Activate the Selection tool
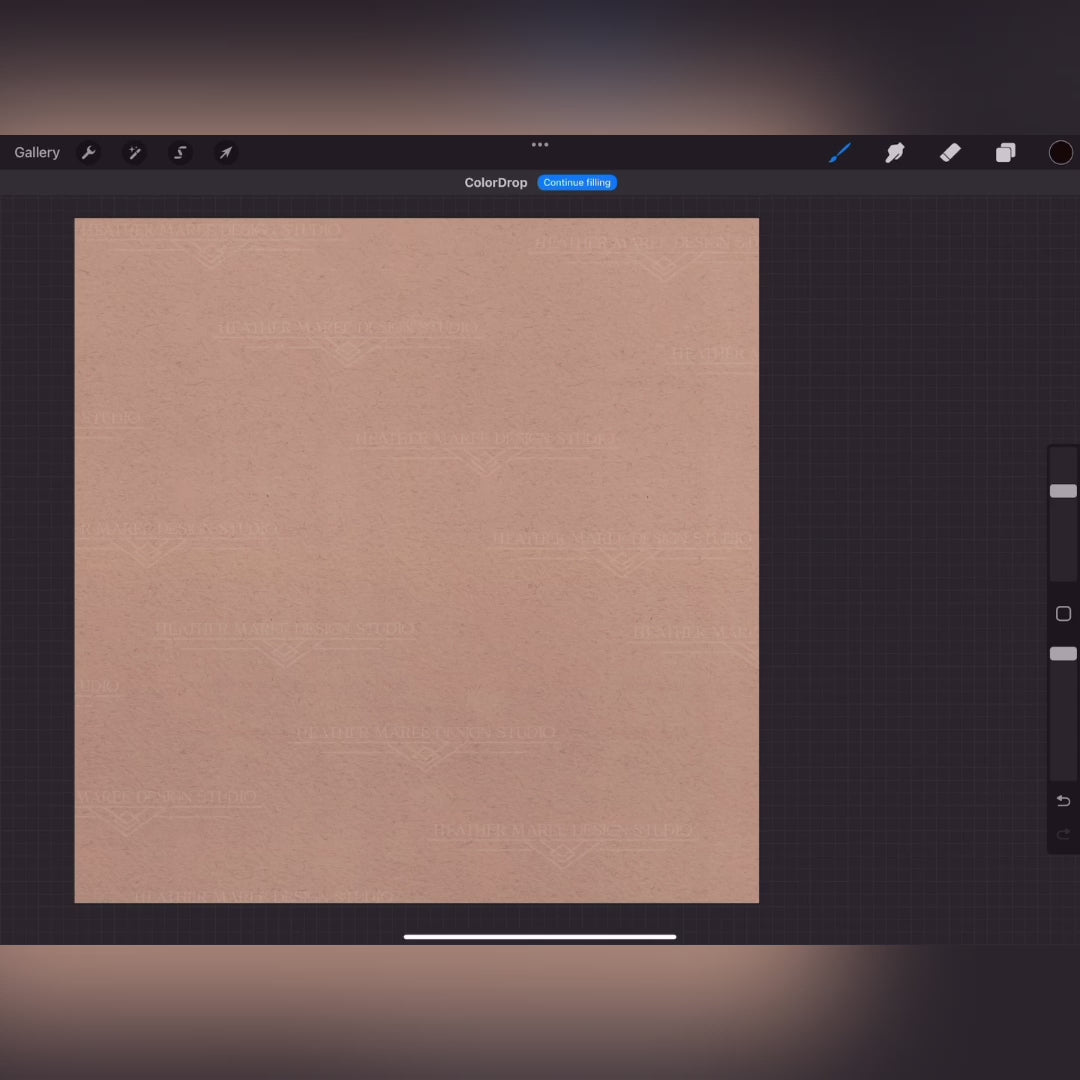Screen dimensions: 1080x1080 pos(180,153)
